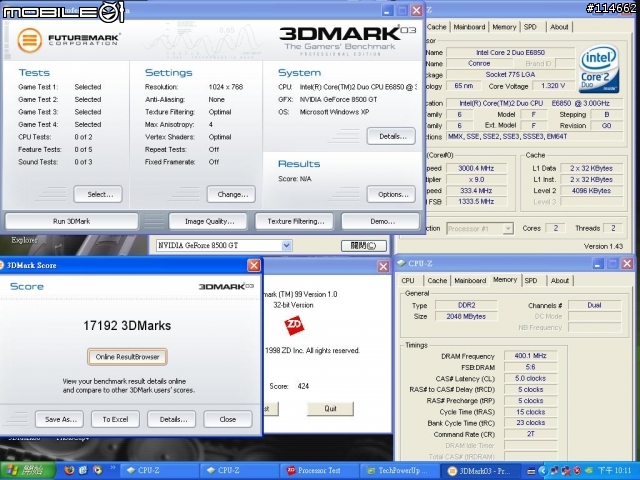640x480 pixels.
Task: Open SPD tab in upper CPU-Z window
Action: [x=530, y=27]
